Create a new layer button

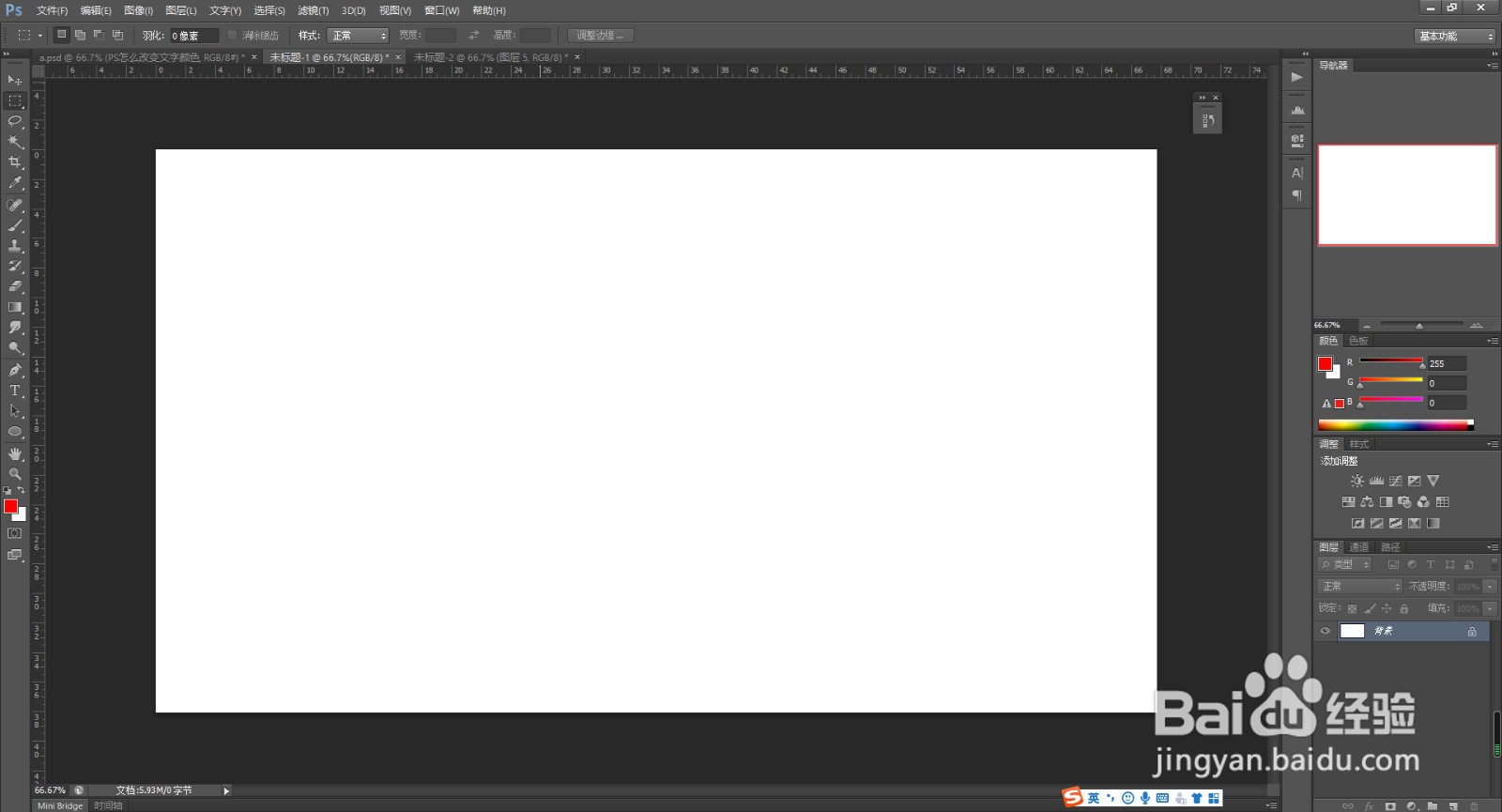click(1452, 806)
